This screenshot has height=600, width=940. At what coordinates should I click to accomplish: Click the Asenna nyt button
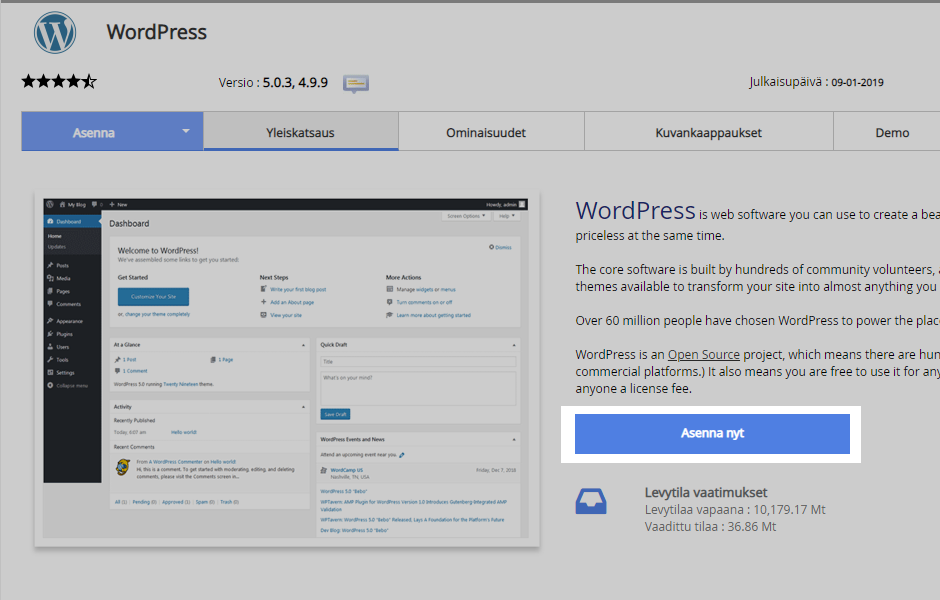[x=712, y=433]
